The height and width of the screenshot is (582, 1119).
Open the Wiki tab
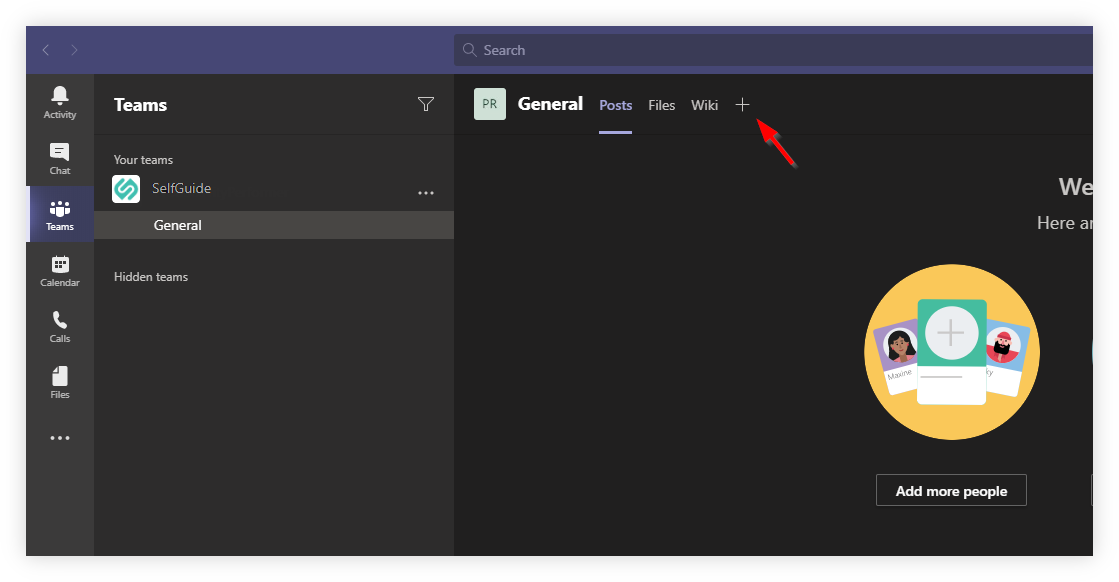(x=704, y=104)
